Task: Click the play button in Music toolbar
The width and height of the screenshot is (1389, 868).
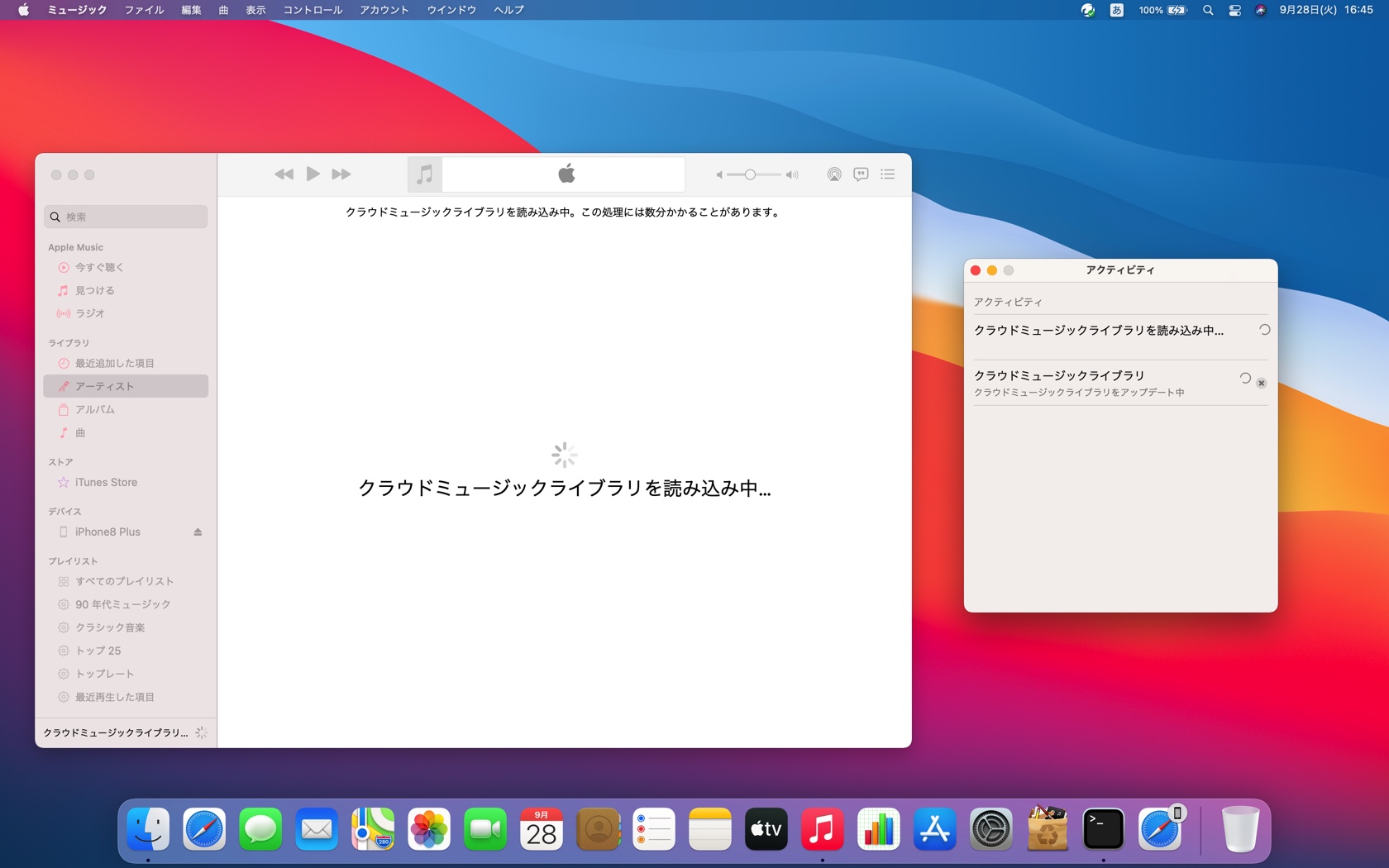Action: click(x=313, y=174)
